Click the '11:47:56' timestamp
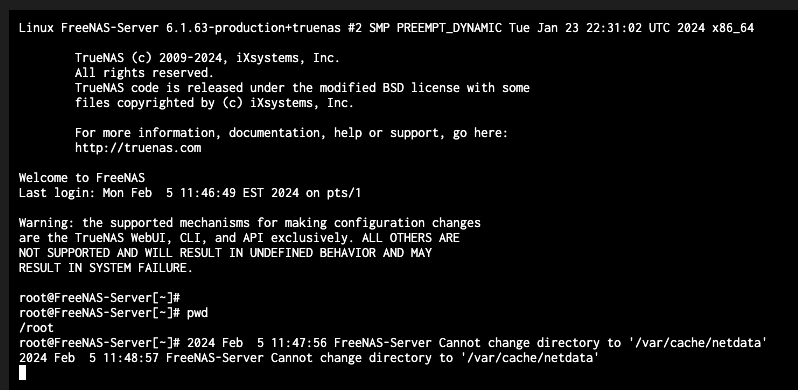The height and width of the screenshot is (390, 798). (x=299, y=343)
